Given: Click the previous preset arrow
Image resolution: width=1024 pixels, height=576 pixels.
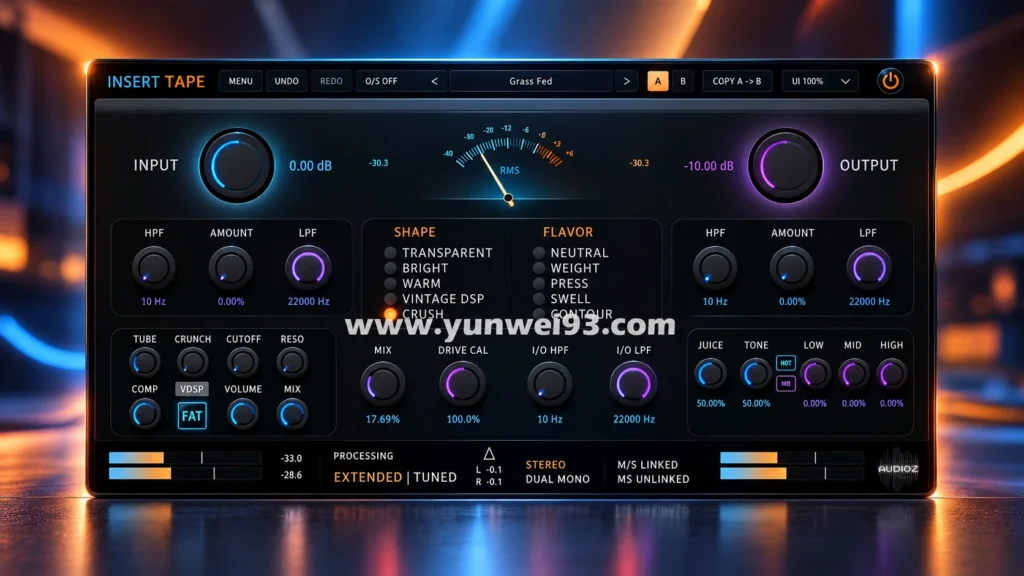Looking at the screenshot, I should [x=434, y=81].
